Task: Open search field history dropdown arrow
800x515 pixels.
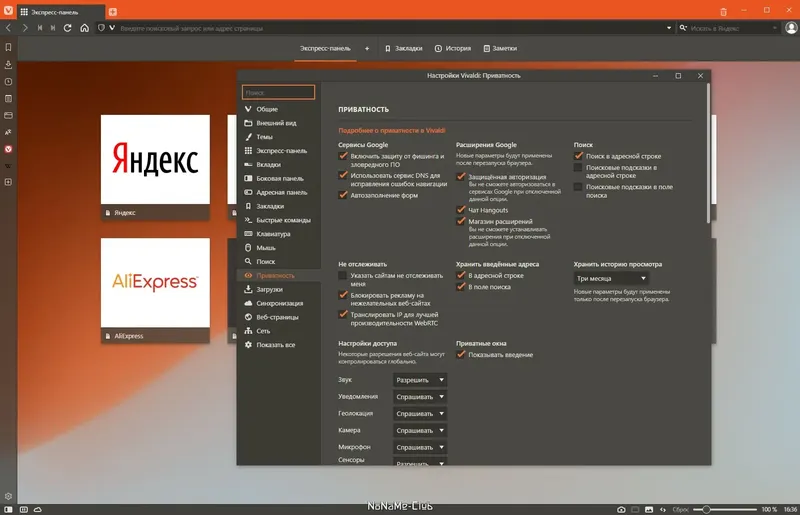Action: [x=774, y=28]
